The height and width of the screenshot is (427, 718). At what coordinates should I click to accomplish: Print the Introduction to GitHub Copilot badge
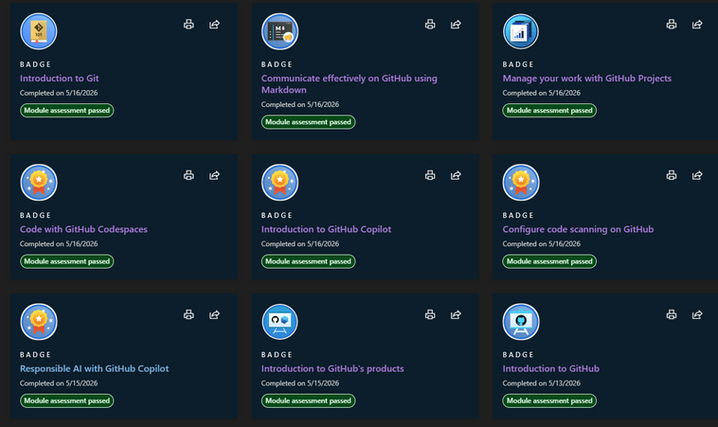430,175
